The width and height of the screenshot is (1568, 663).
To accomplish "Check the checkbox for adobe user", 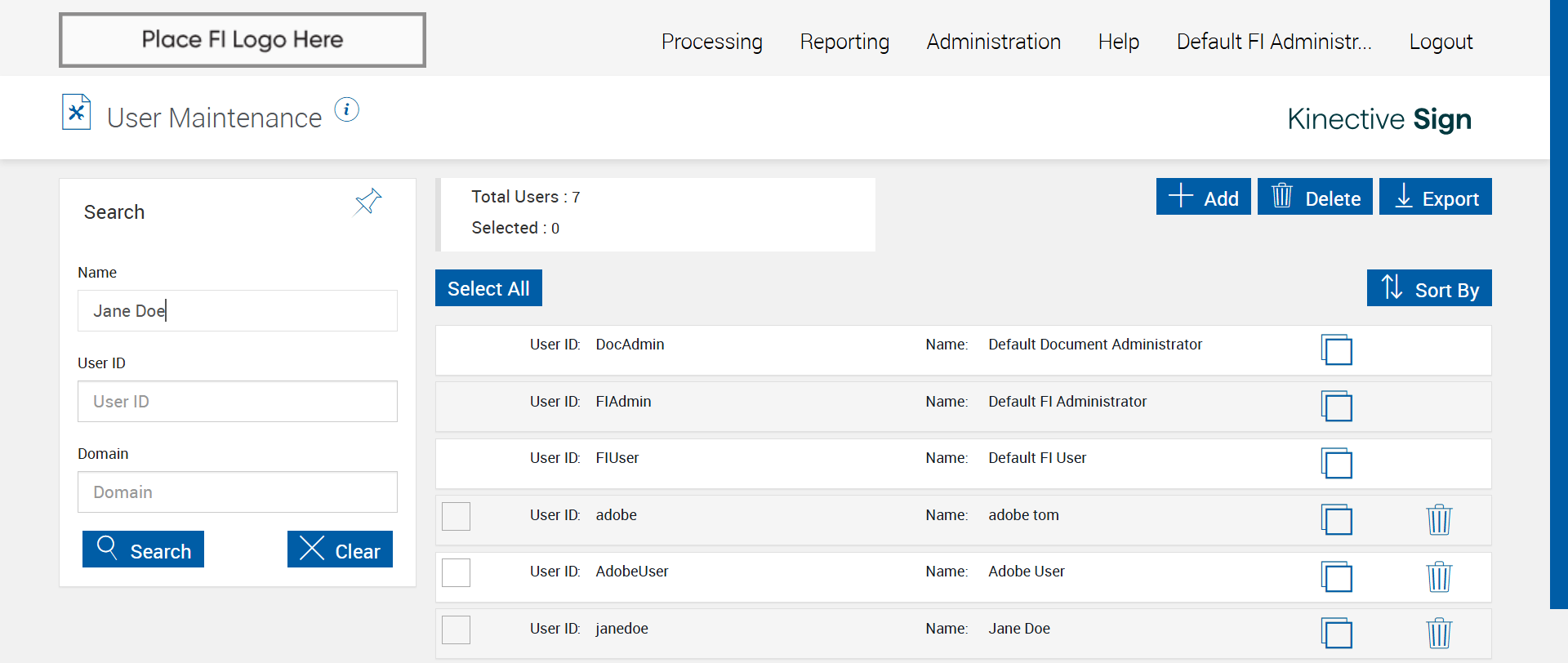I will [456, 516].
